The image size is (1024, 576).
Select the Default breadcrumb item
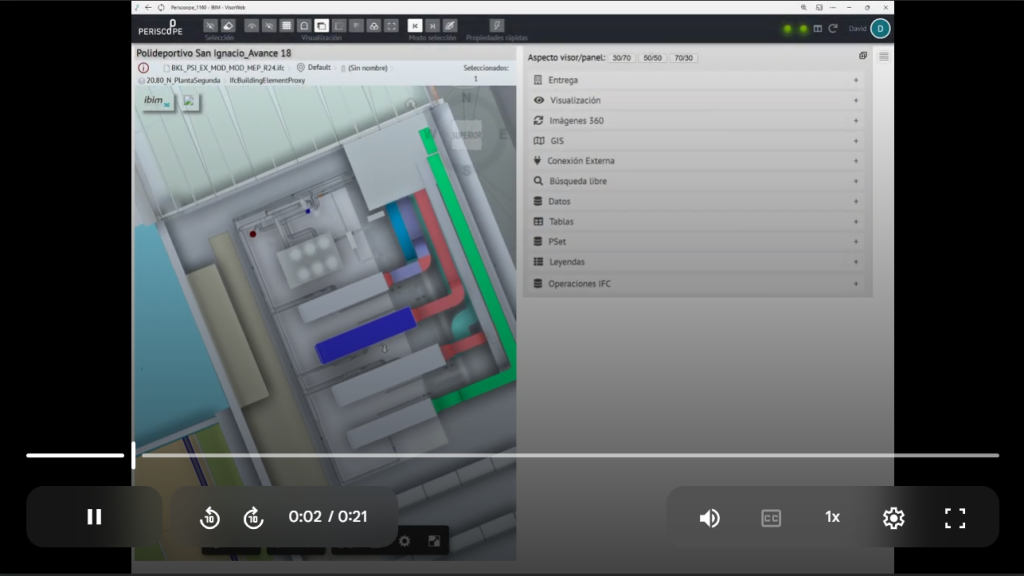click(x=319, y=67)
